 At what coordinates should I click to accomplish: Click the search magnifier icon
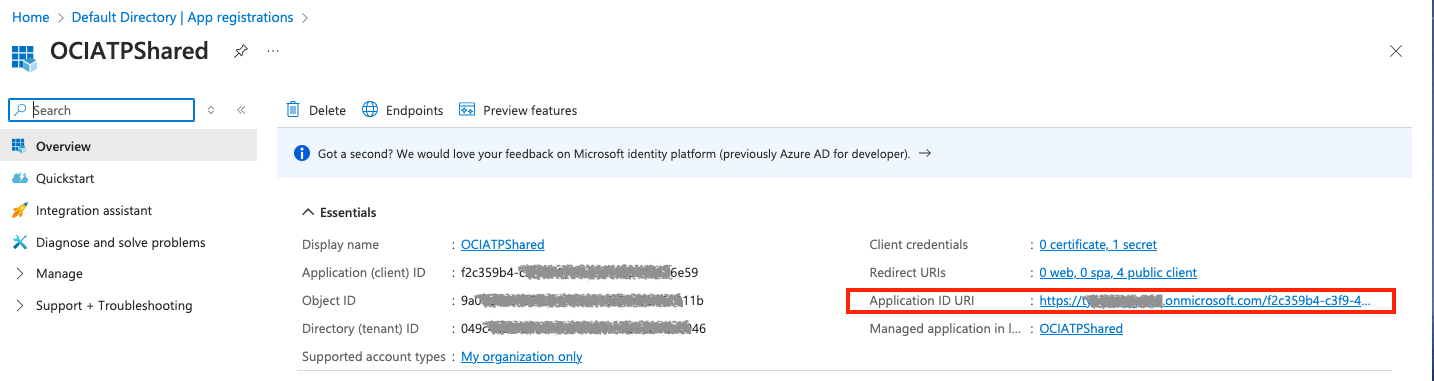(20, 110)
